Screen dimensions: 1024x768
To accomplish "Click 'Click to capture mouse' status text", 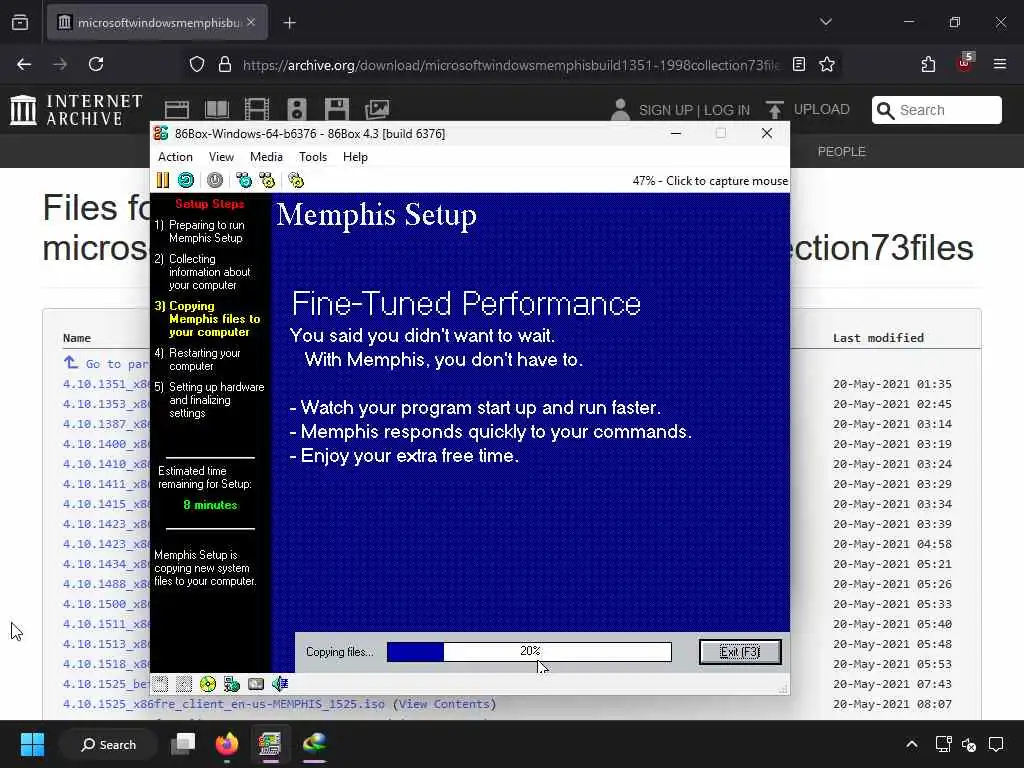I will [x=727, y=181].
